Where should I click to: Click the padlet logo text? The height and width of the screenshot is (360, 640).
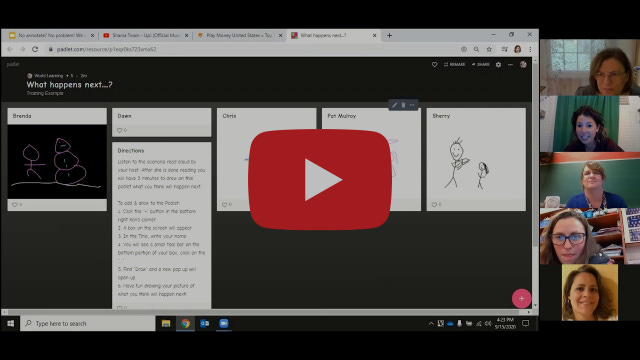13,64
